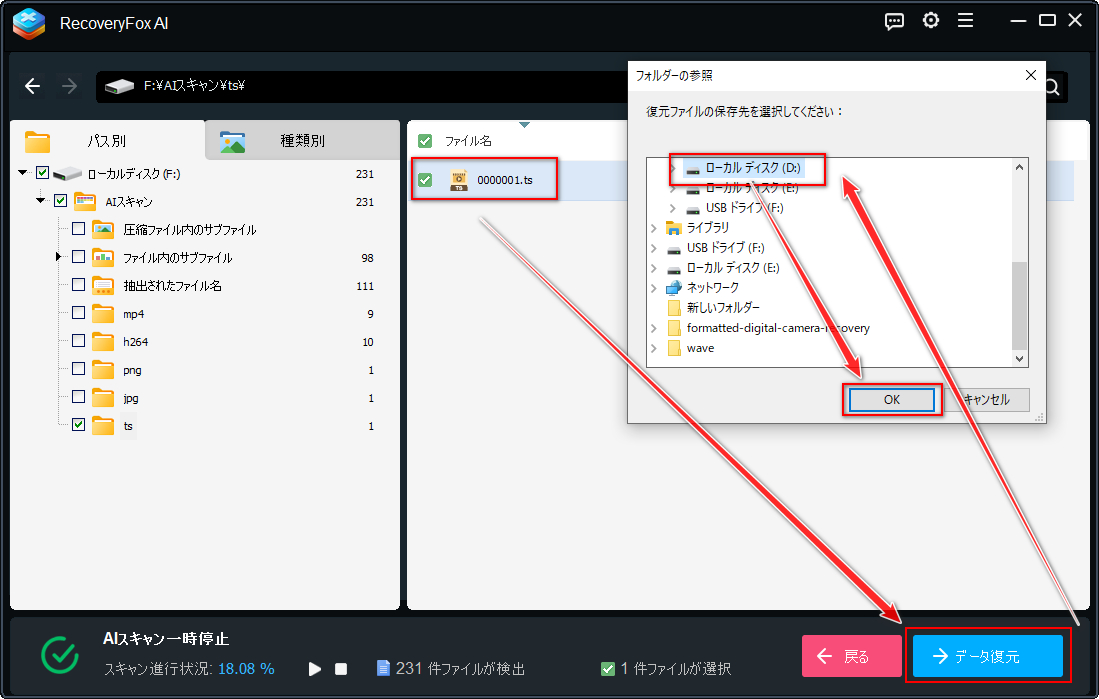
Task: Go forward with the right arrow
Action: click(x=69, y=86)
